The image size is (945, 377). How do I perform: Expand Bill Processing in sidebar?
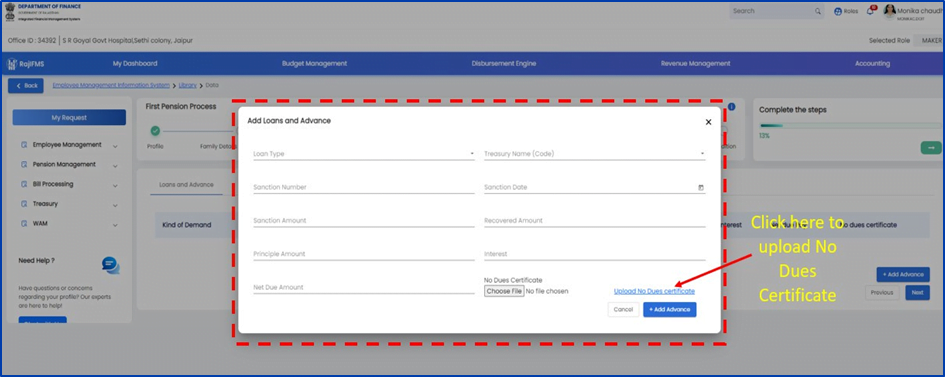[x=115, y=185]
